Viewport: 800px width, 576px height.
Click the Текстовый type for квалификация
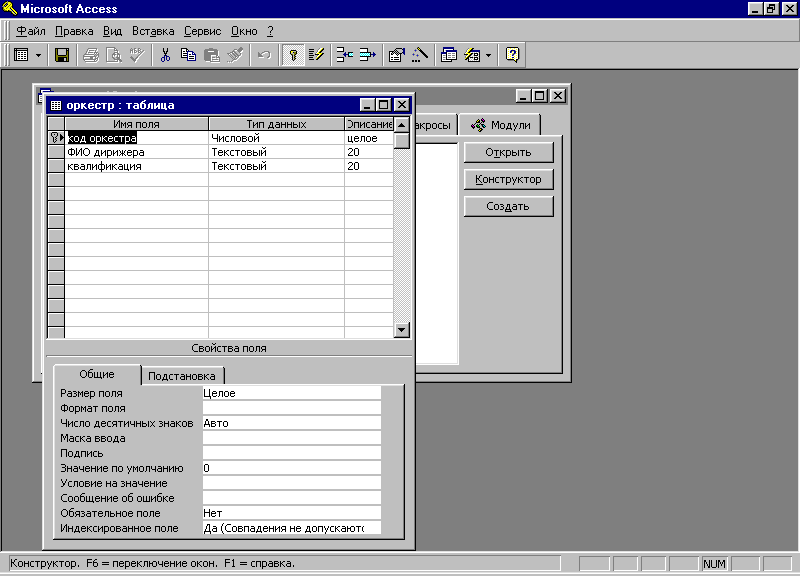(x=277, y=166)
